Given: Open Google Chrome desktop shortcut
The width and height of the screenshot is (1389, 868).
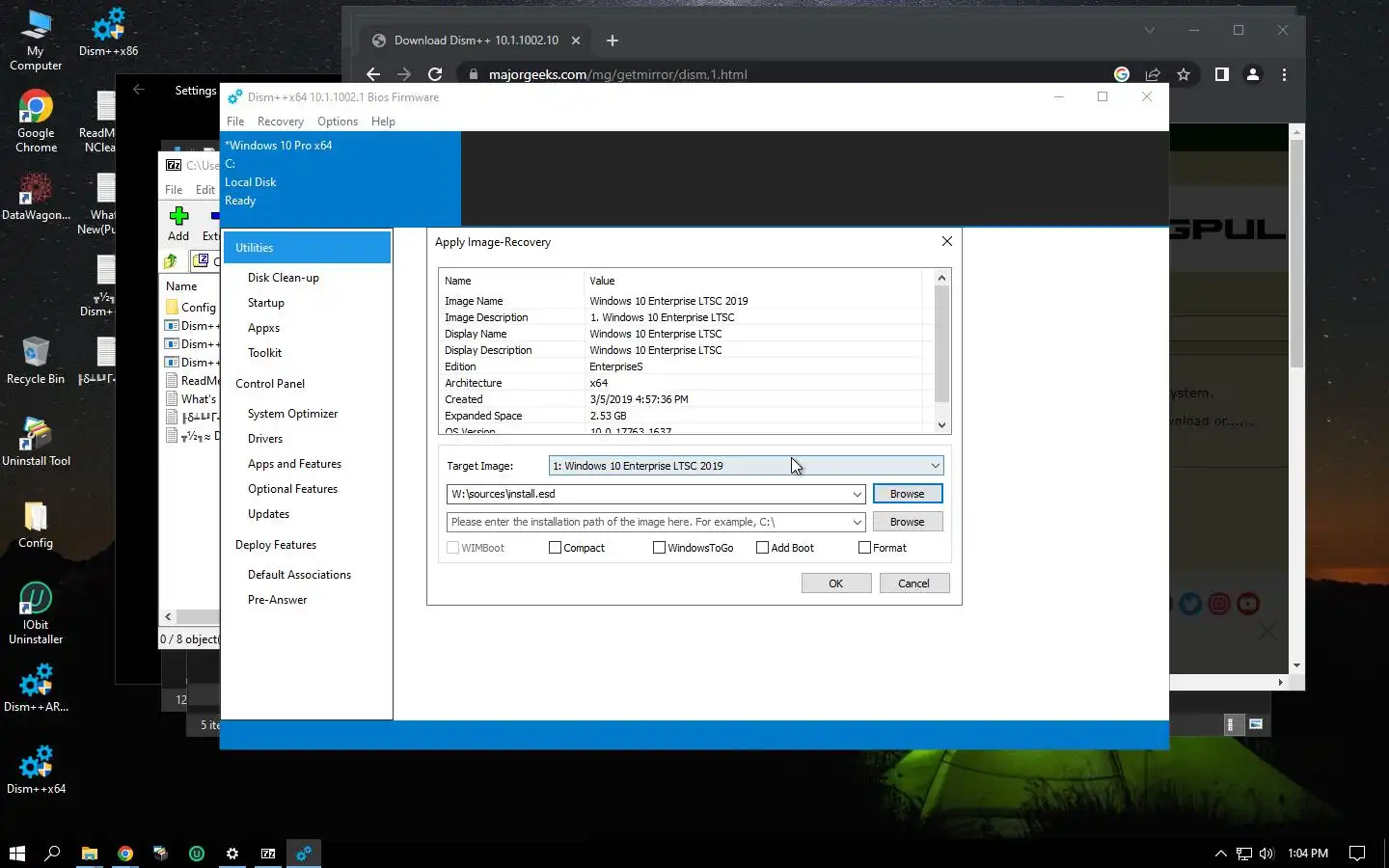Looking at the screenshot, I should (x=36, y=121).
